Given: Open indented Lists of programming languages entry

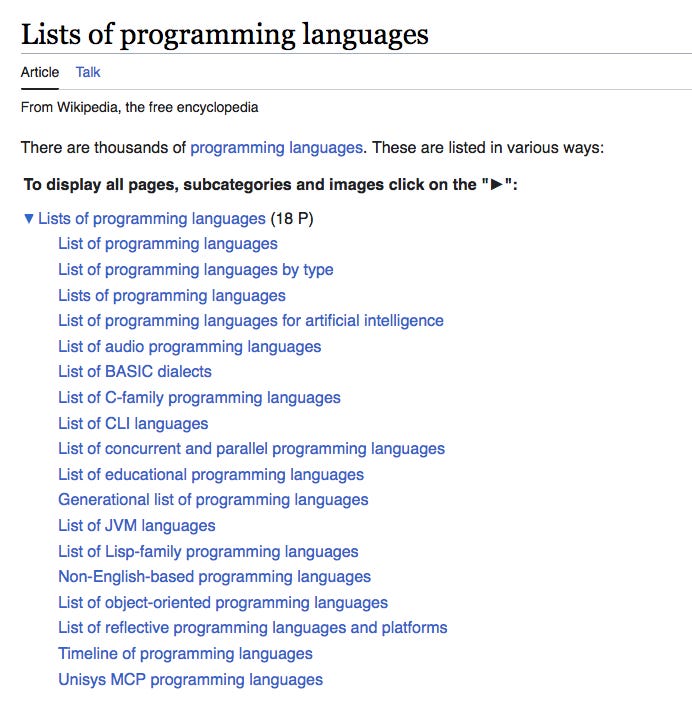Looking at the screenshot, I should tap(172, 295).
